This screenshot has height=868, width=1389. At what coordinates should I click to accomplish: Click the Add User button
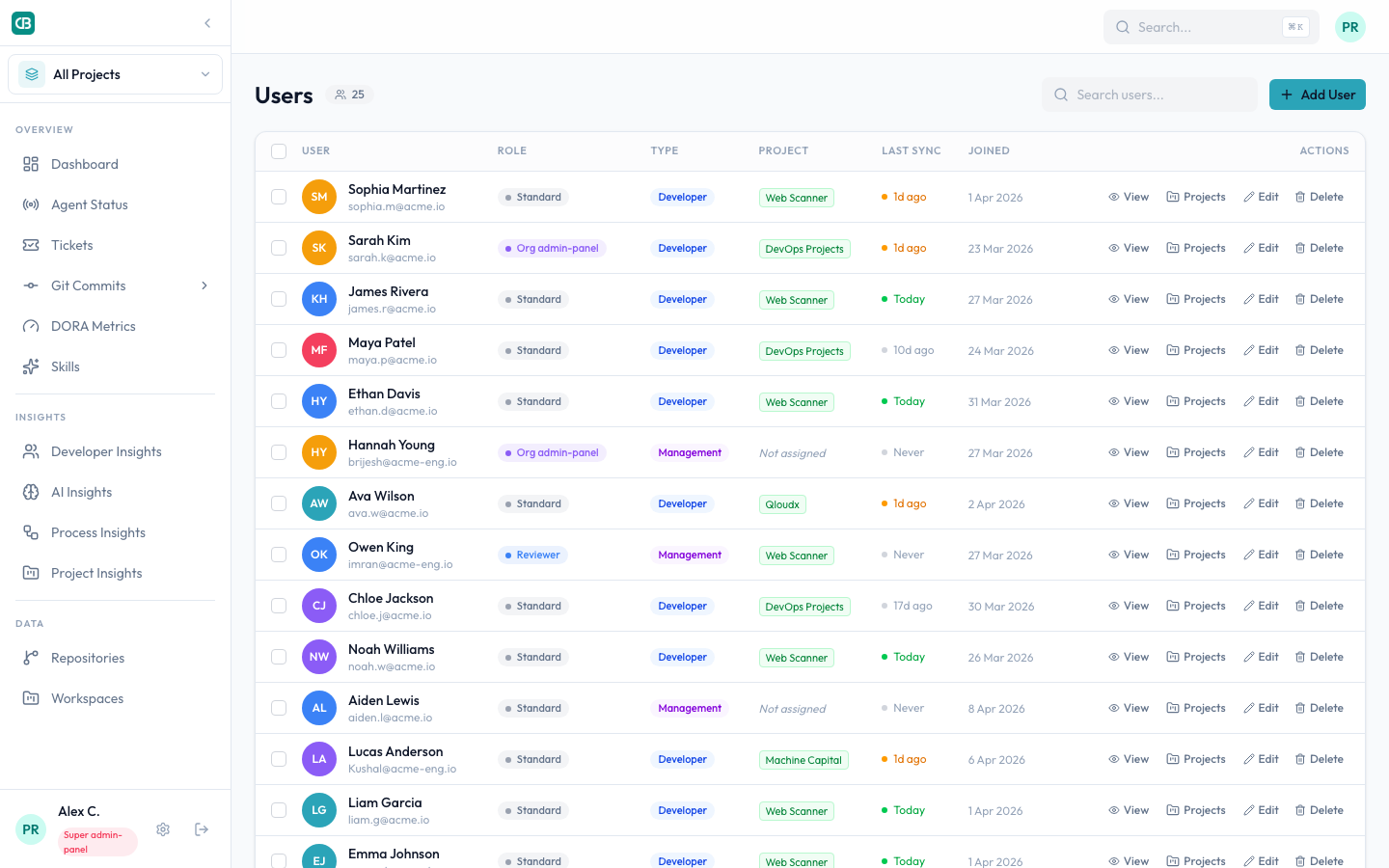click(x=1318, y=95)
